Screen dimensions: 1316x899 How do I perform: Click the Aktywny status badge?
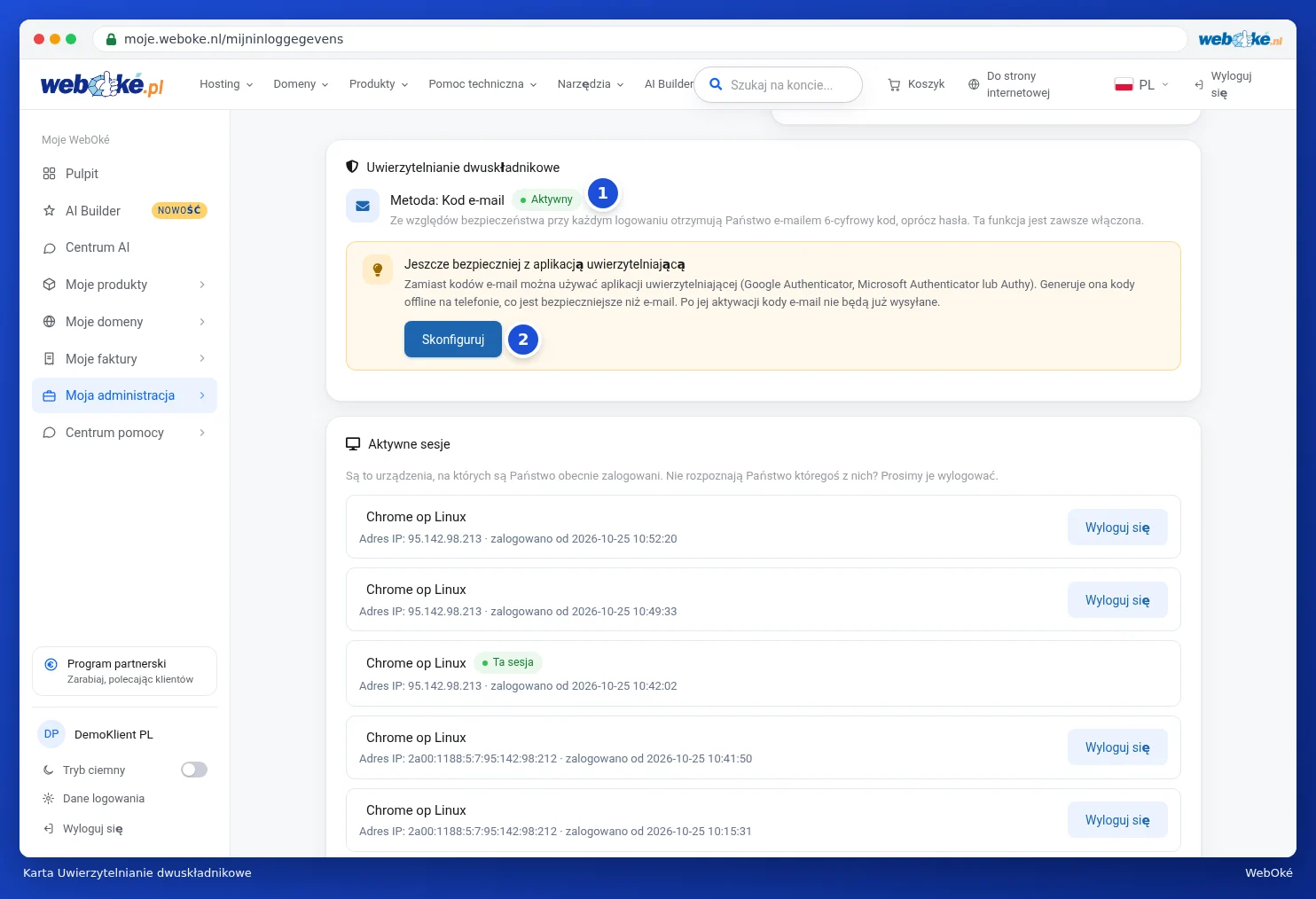pos(546,199)
